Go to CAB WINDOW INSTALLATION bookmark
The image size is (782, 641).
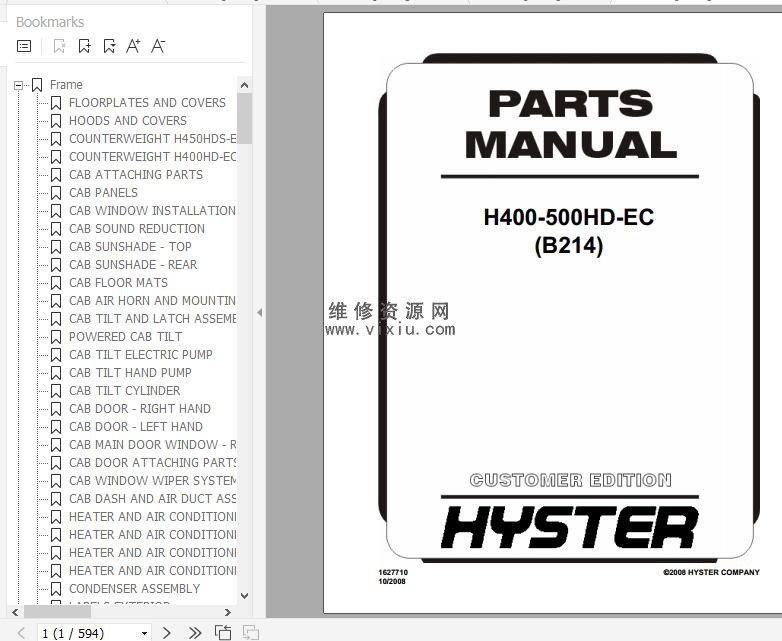153,211
